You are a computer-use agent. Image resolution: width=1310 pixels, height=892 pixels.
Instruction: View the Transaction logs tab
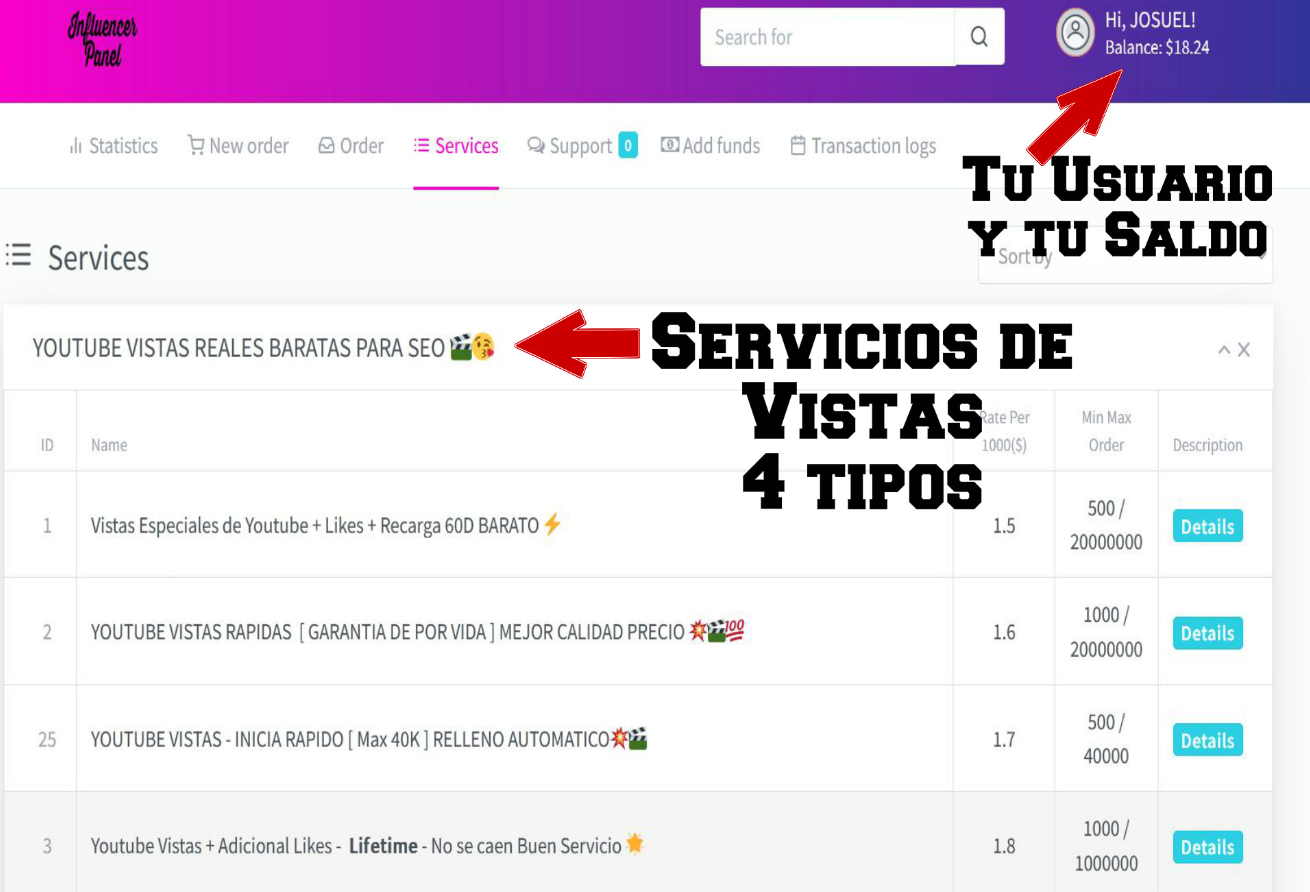click(x=863, y=146)
